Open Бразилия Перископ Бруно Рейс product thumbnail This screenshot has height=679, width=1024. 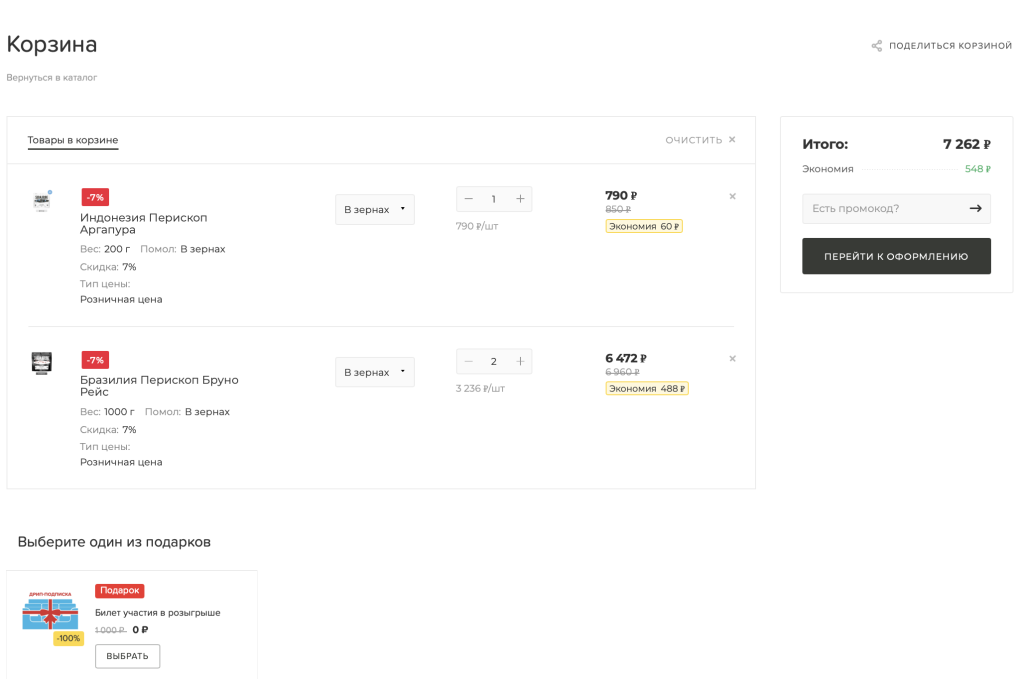point(42,363)
